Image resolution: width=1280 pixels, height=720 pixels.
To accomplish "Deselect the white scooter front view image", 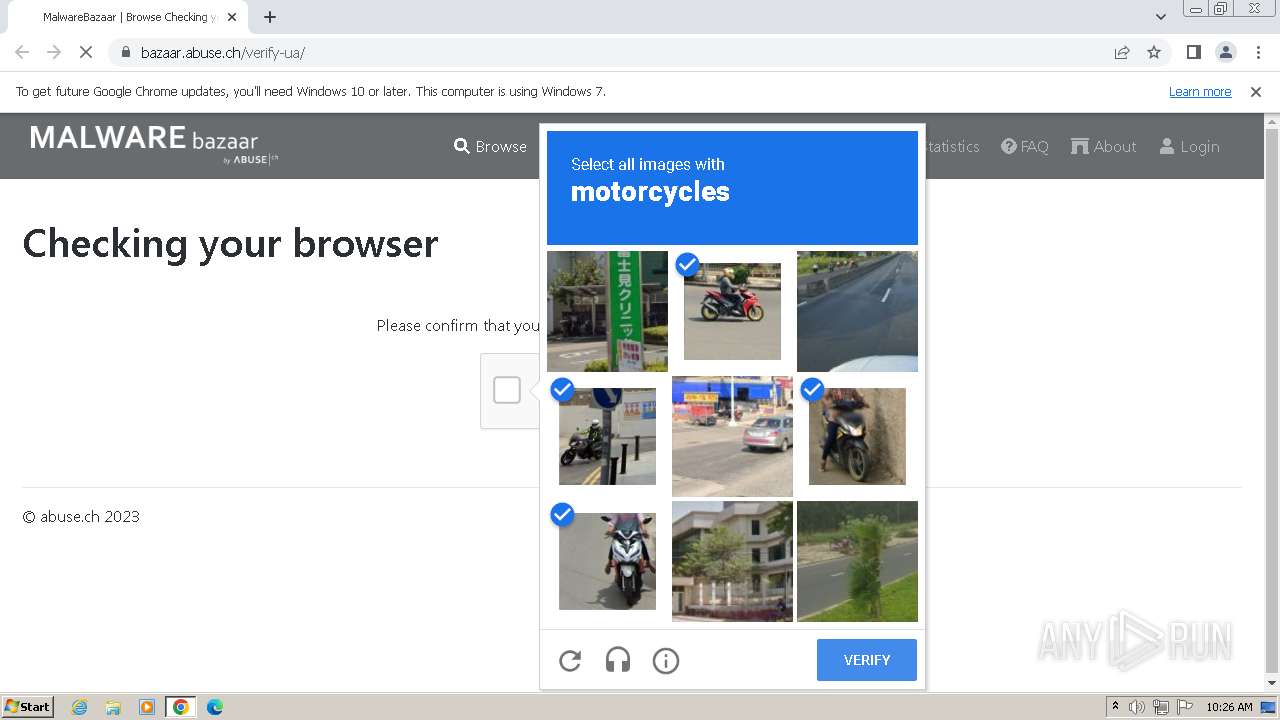I will tap(607, 561).
